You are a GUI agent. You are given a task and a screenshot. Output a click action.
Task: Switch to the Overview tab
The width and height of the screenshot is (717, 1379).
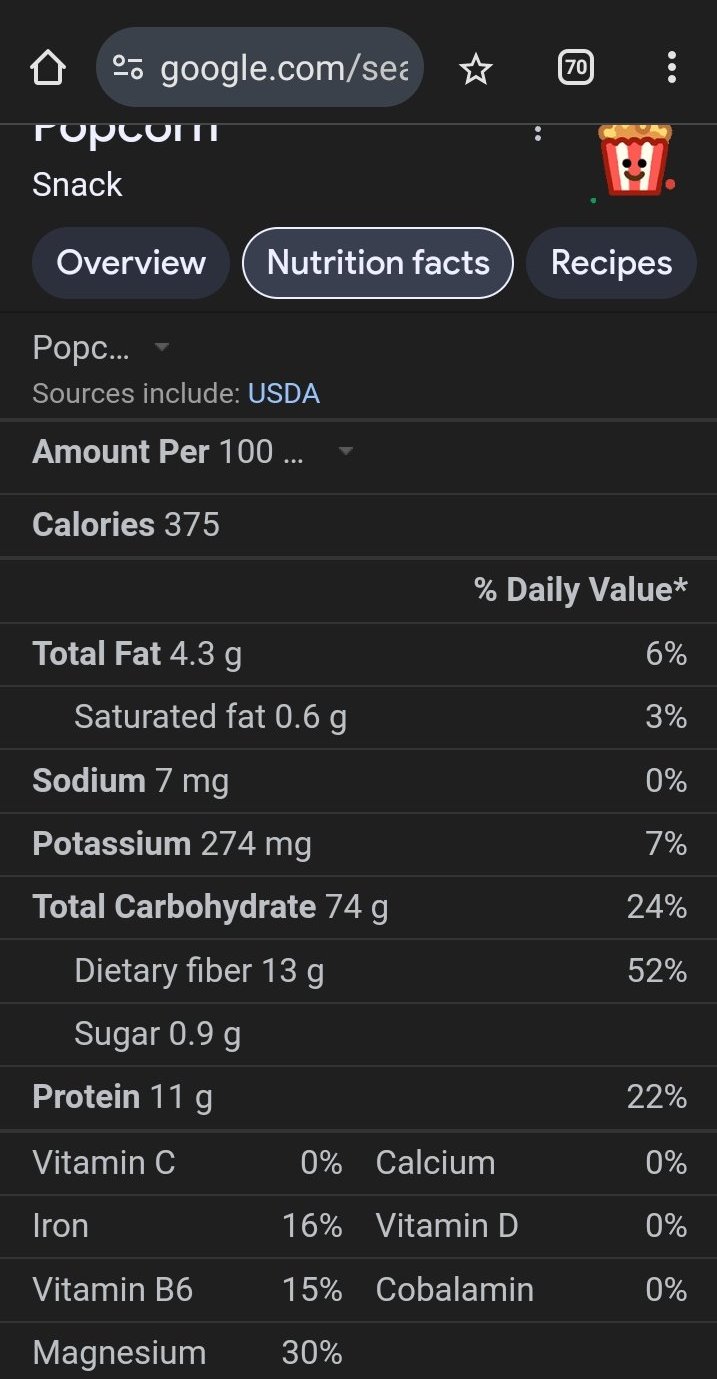tap(131, 263)
